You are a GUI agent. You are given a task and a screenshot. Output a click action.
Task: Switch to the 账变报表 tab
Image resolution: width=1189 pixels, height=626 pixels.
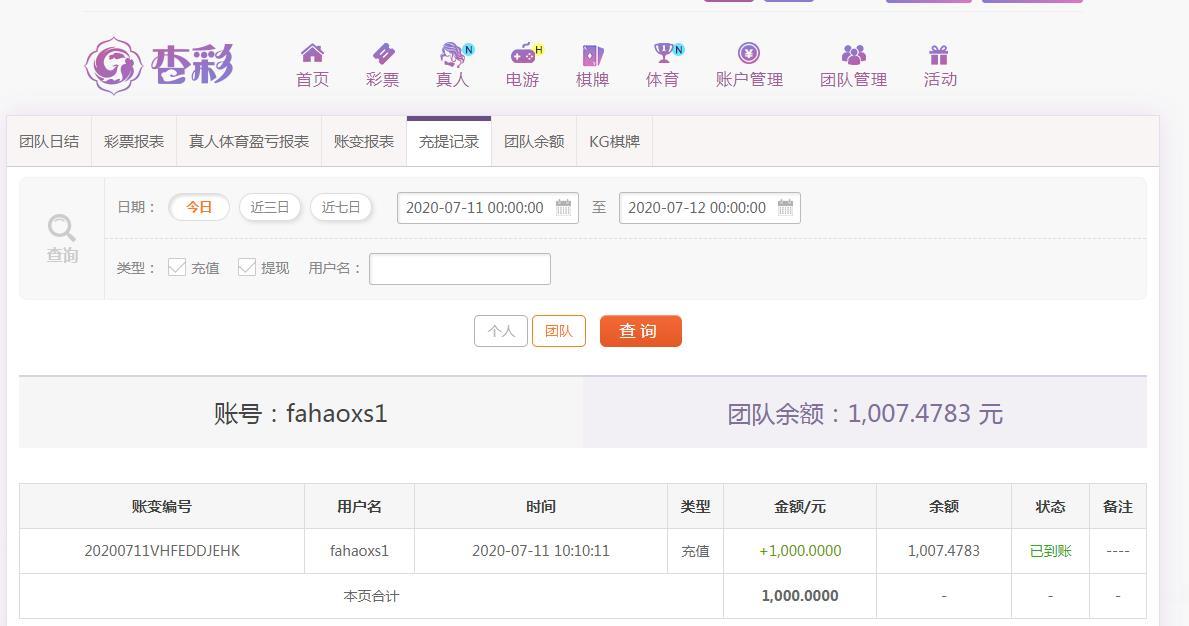(364, 142)
